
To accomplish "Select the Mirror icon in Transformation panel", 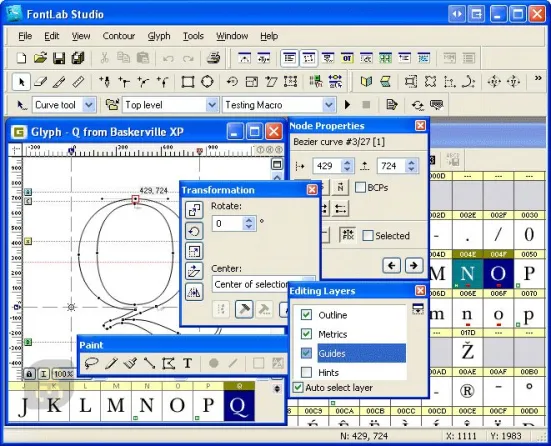I will click(x=194, y=292).
